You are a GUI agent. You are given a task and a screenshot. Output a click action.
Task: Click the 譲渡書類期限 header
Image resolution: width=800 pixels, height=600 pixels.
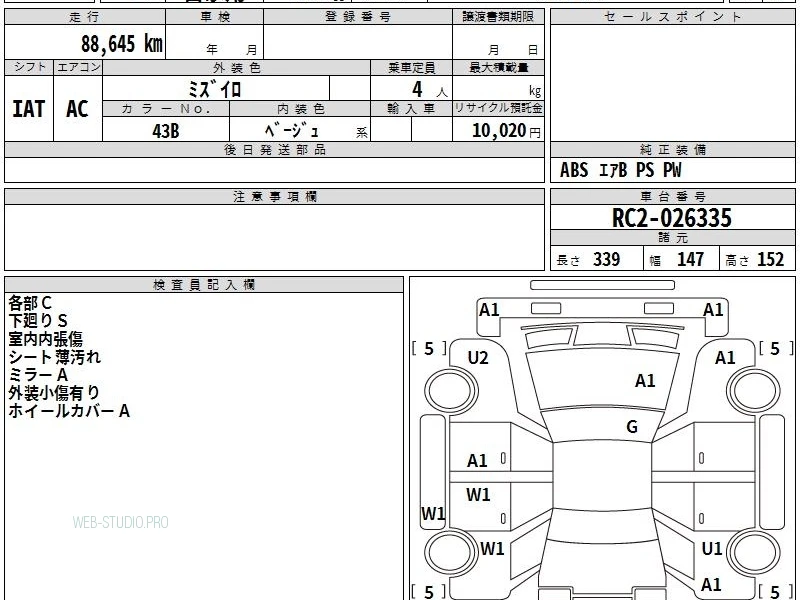(x=498, y=17)
